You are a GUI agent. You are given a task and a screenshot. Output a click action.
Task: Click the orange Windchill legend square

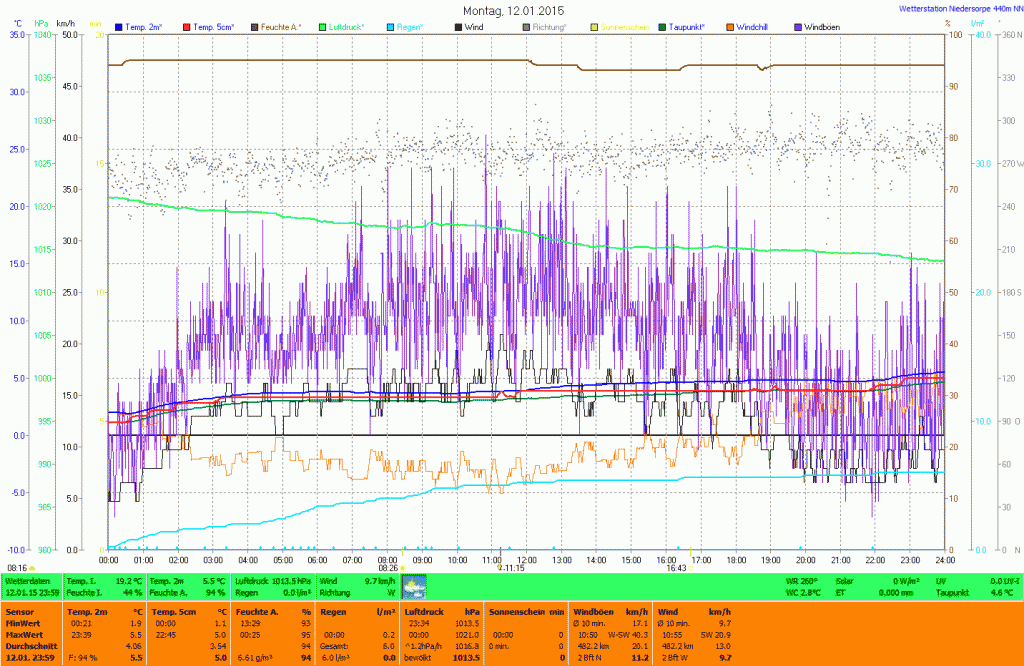[731, 25]
